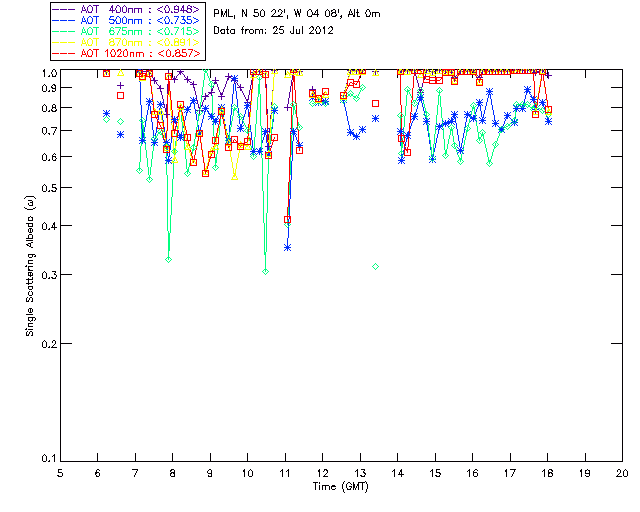Select the AOT 500nm blue legend entry
Screen dimensions: 640x512
140,20
